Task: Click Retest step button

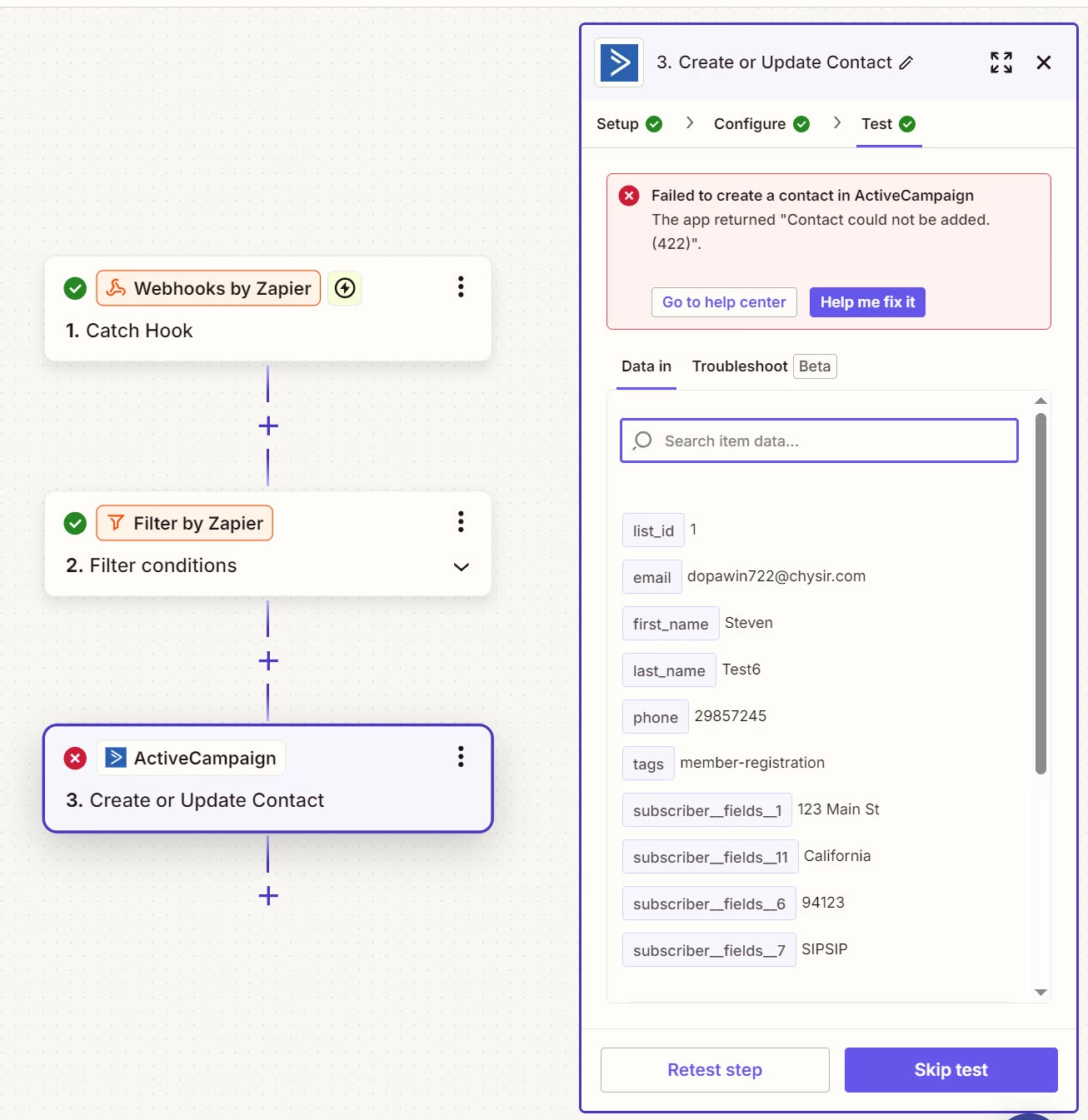Action: coord(715,1070)
